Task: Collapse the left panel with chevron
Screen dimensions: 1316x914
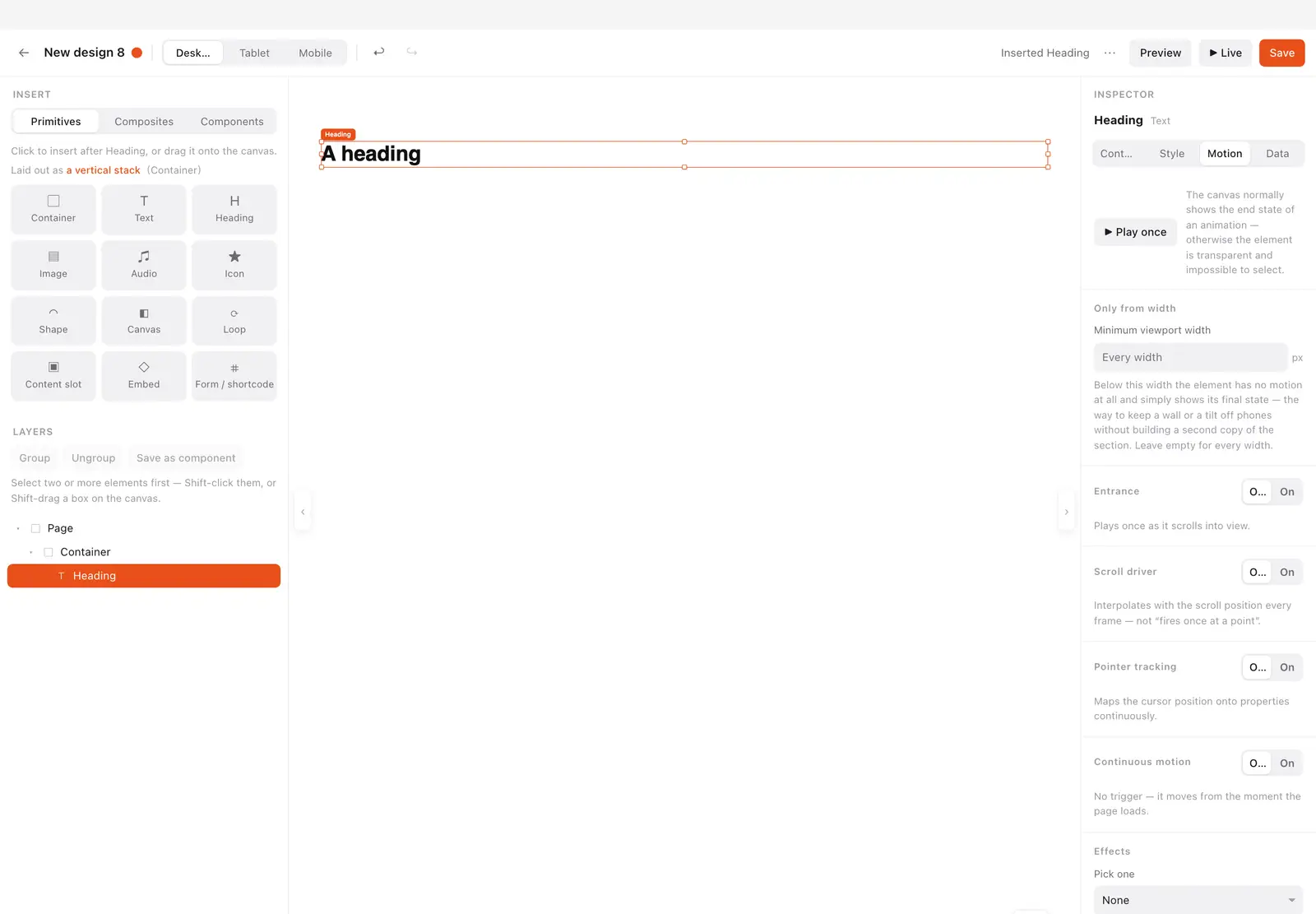Action: 303,512
